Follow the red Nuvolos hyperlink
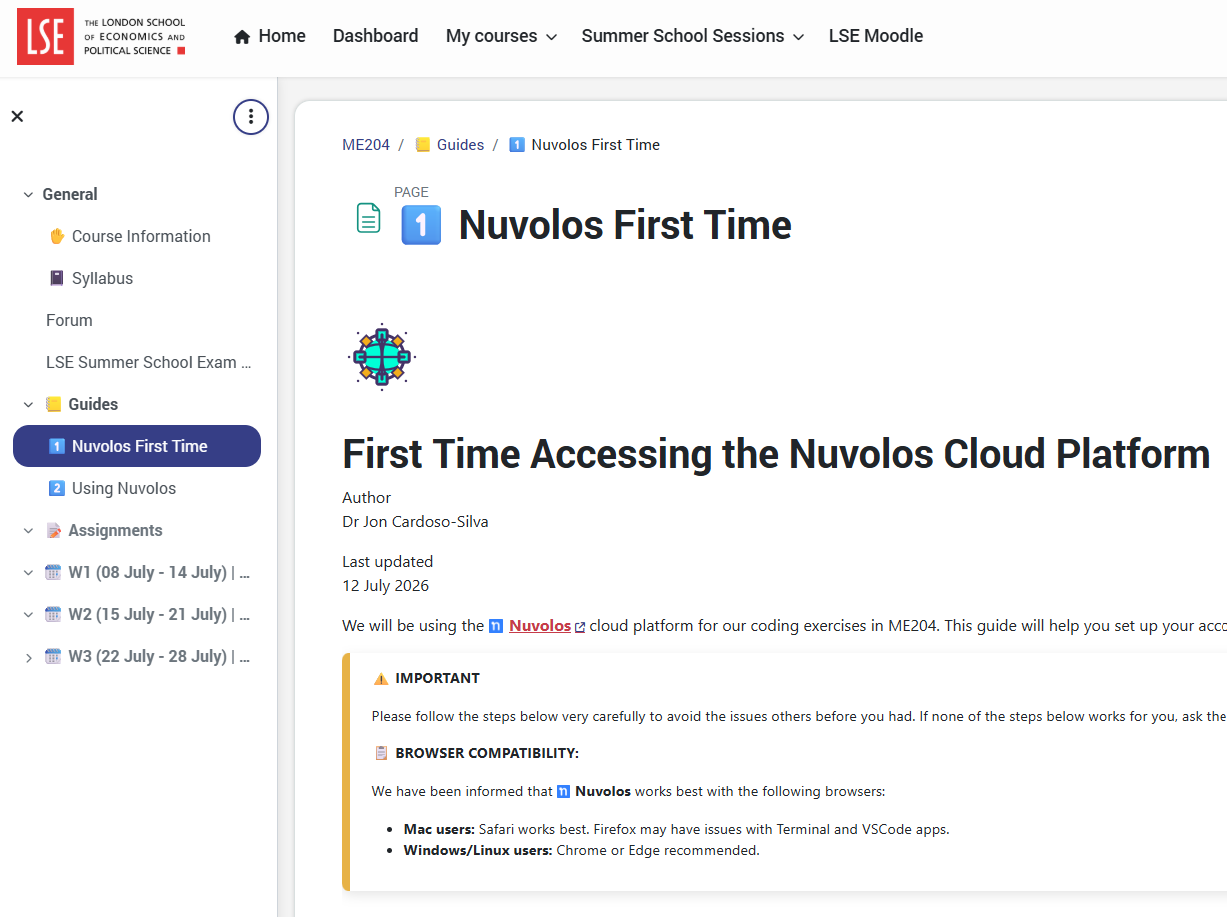 click(x=540, y=626)
